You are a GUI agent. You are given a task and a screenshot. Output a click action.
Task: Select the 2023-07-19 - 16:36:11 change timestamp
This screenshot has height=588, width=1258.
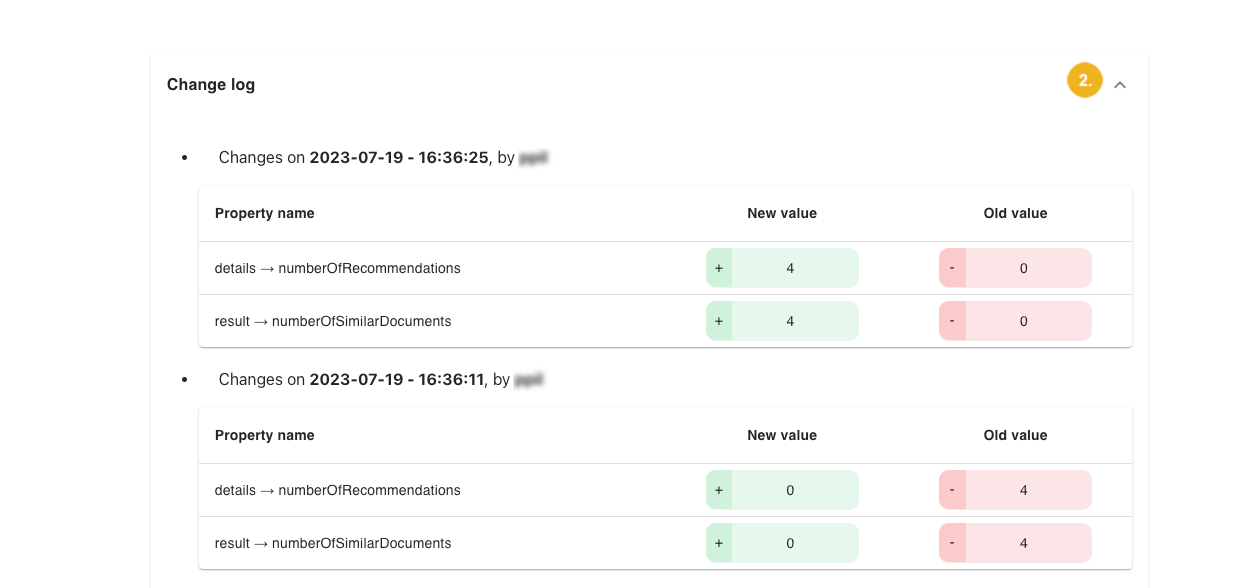[396, 379]
